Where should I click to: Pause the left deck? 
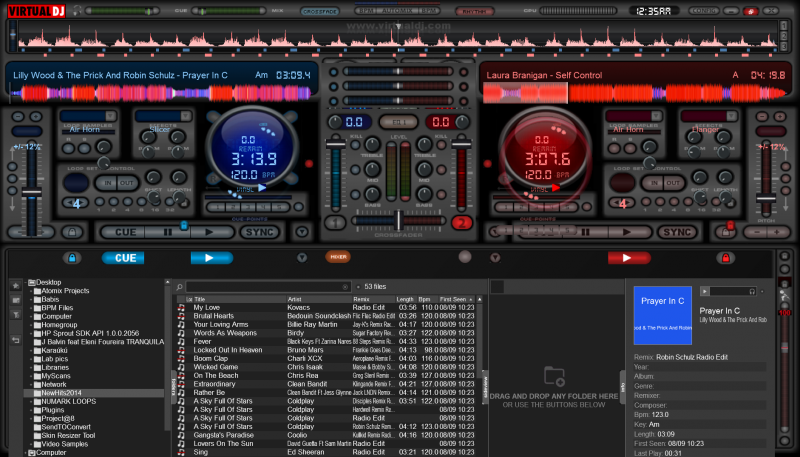pyautogui.click(x=168, y=232)
